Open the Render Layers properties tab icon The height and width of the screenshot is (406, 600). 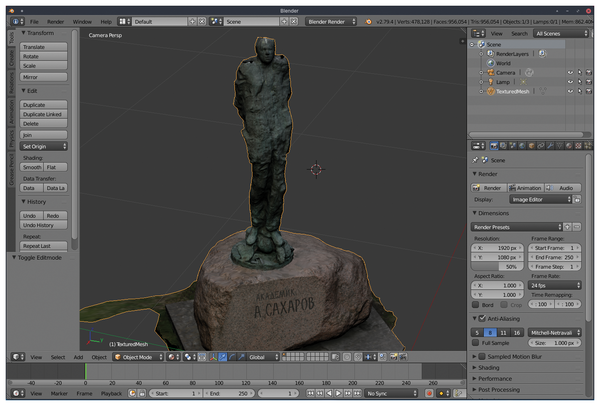503,146
